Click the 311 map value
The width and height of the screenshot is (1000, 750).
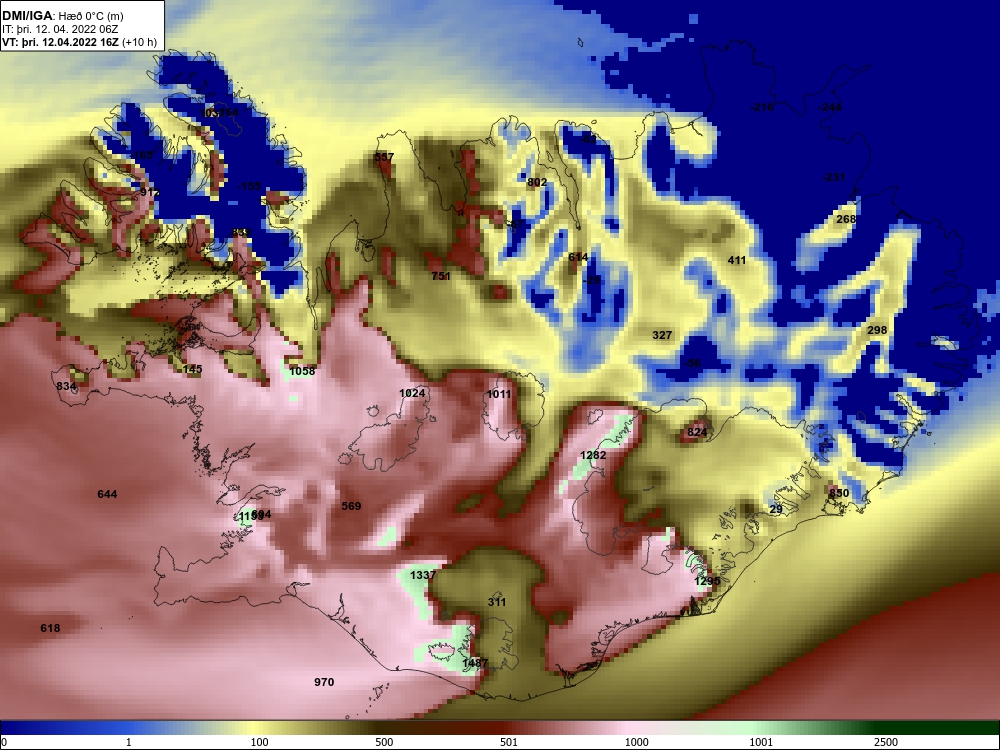tap(497, 602)
